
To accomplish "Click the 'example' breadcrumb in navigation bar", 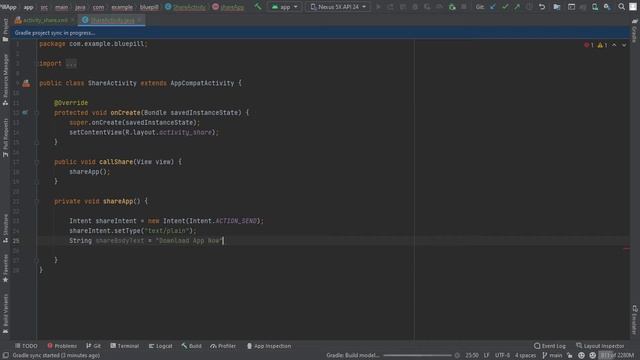I will (x=122, y=7).
